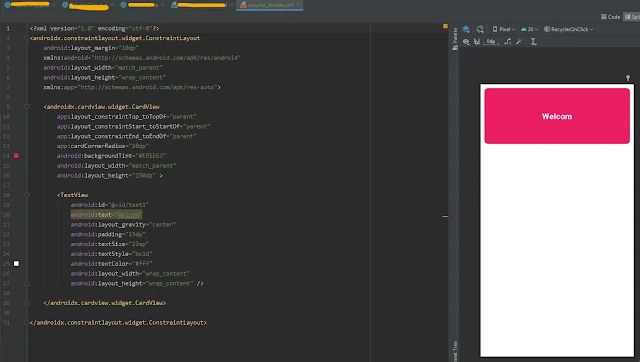640x362 pixels.
Task: Click fold marker at closing CardView tag
Action: [x=27, y=303]
